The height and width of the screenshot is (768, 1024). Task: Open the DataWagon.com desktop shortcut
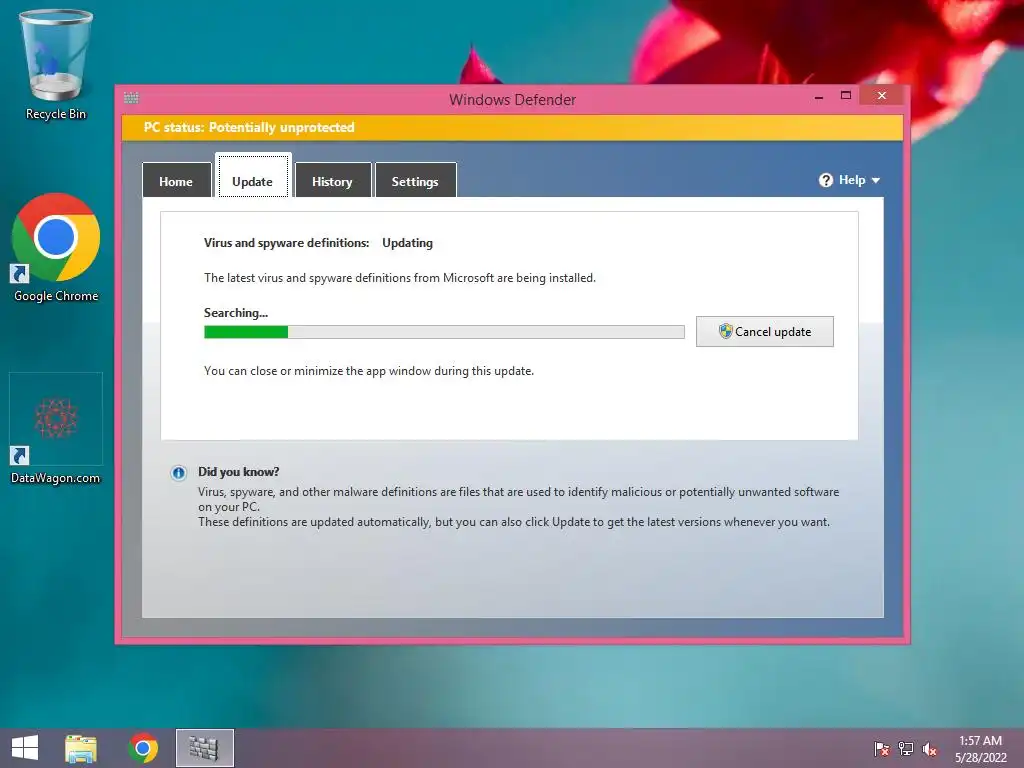click(x=56, y=429)
